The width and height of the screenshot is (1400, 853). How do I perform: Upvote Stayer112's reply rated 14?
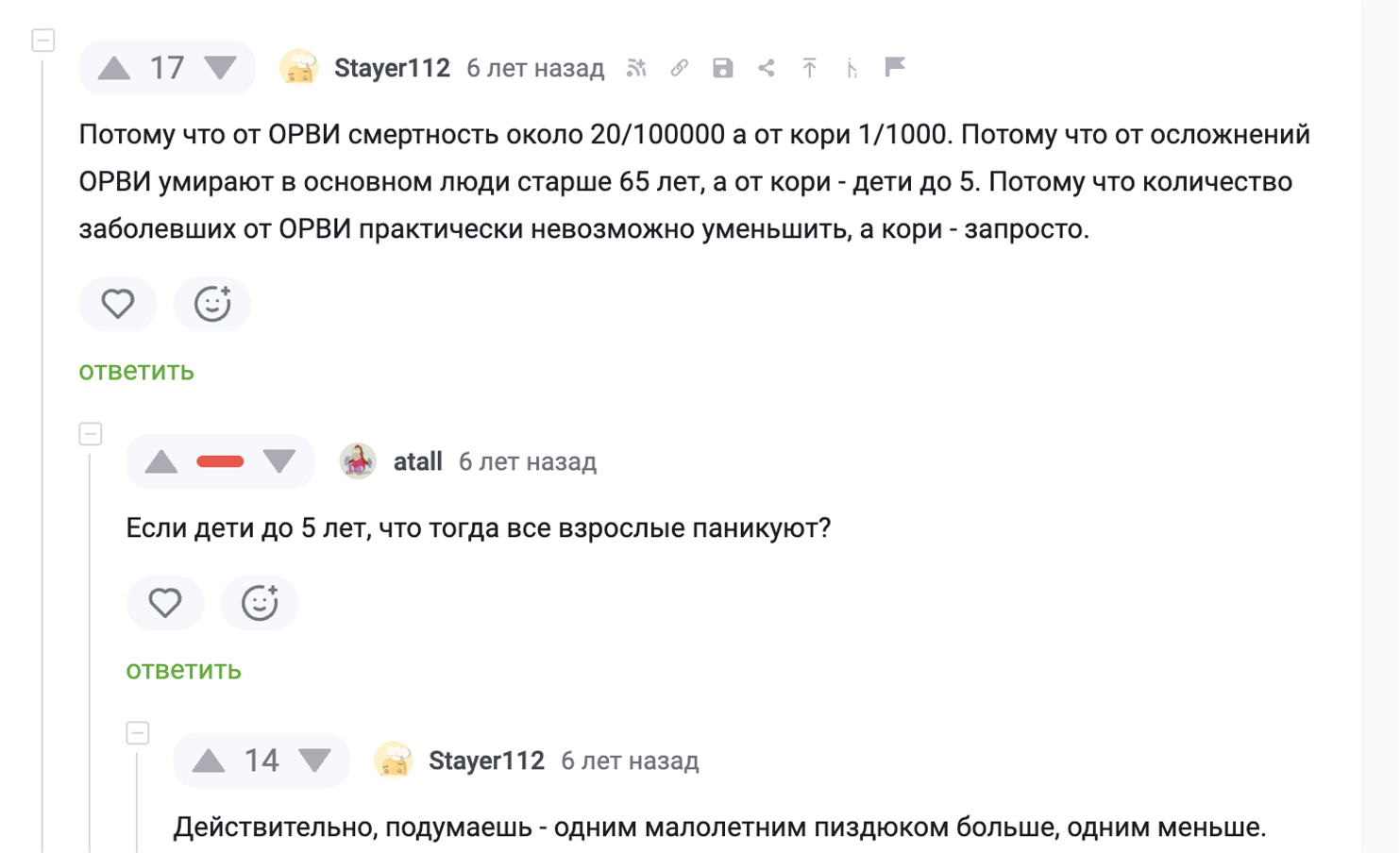(209, 761)
